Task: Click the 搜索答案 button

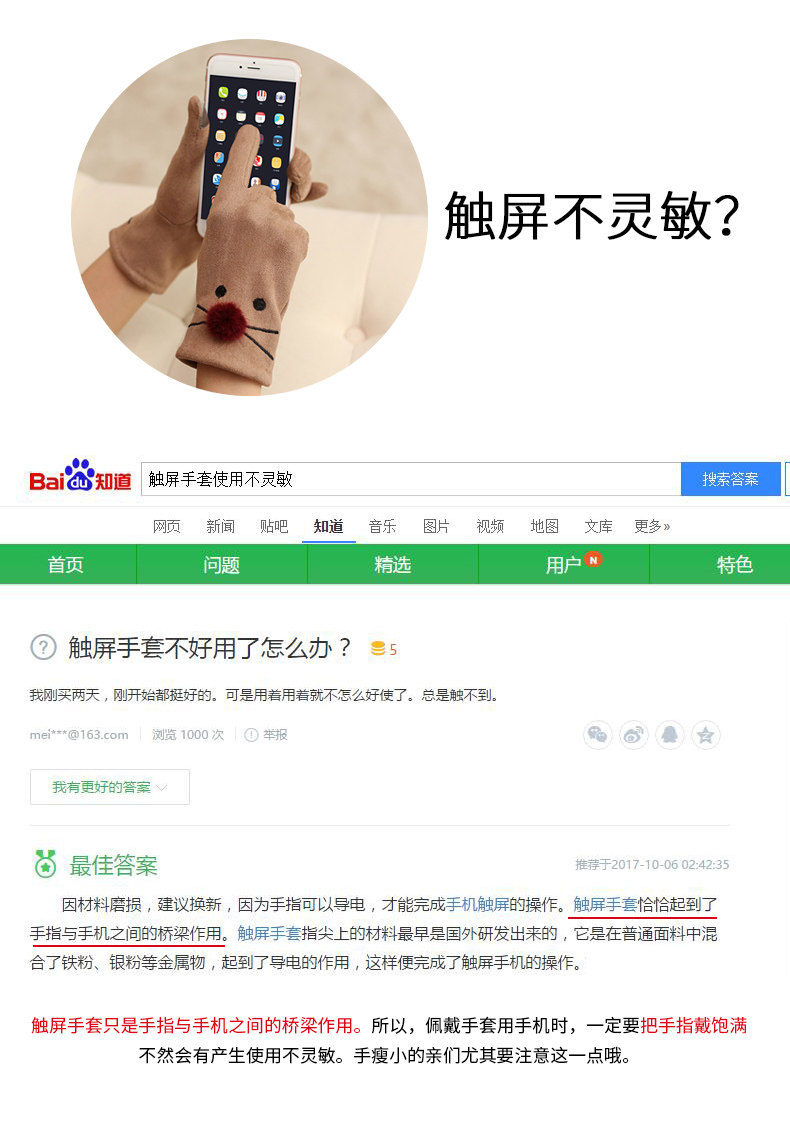Action: pyautogui.click(x=730, y=479)
